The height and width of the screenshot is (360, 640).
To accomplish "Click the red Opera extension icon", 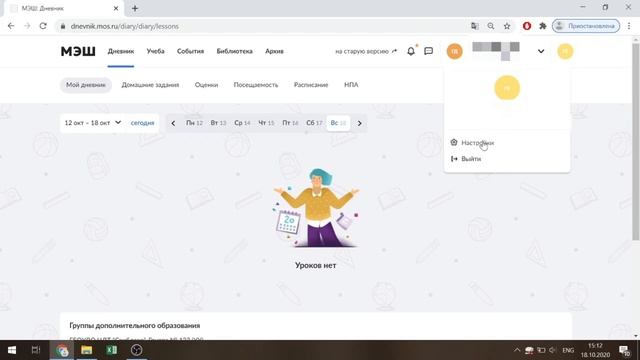I will coord(527,26).
